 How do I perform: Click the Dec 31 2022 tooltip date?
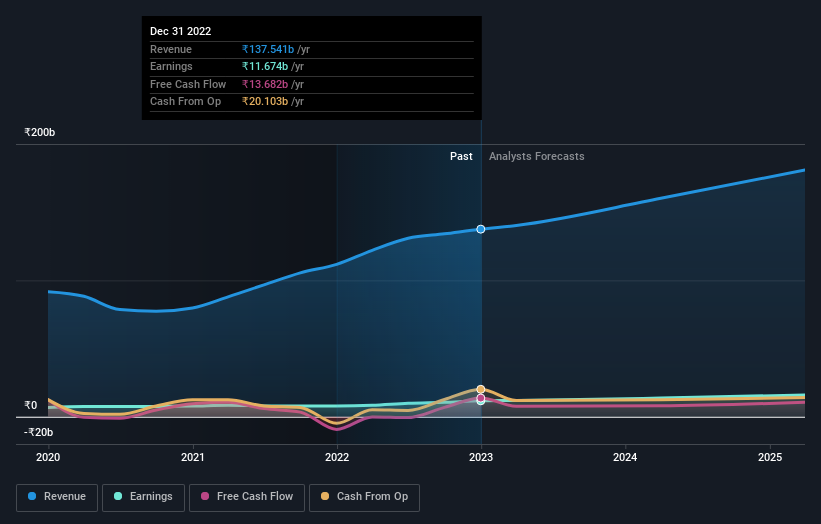181,31
